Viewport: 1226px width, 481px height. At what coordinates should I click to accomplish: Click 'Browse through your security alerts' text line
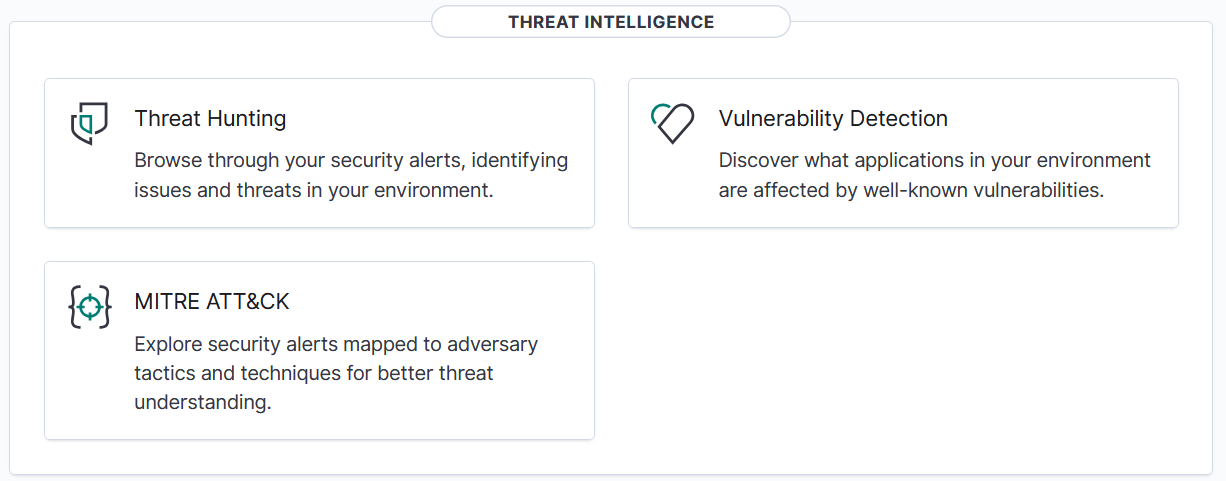(x=351, y=160)
